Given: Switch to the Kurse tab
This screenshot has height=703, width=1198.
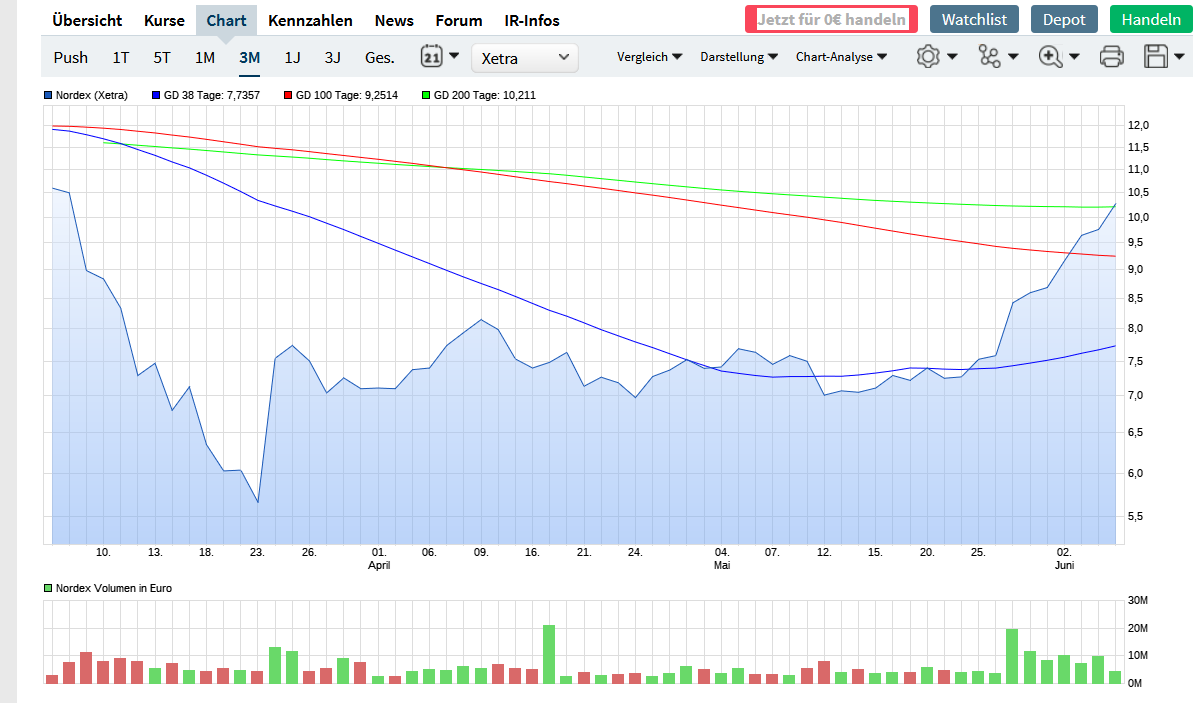Looking at the screenshot, I should 164,21.
